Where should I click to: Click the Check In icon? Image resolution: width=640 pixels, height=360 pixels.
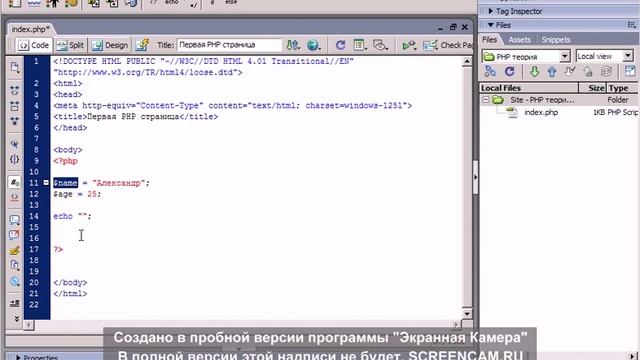588,72
